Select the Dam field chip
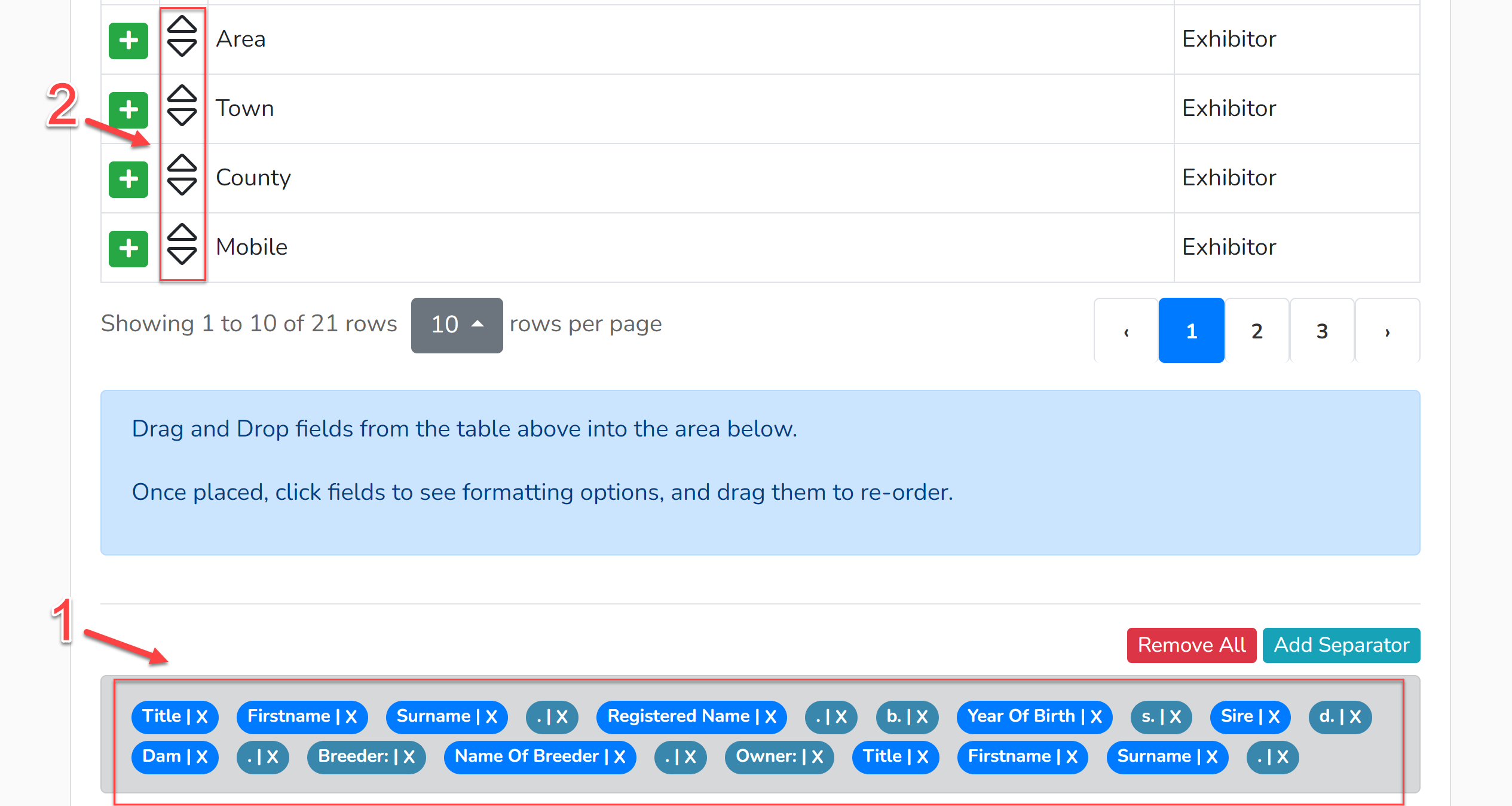Image resolution: width=1512 pixels, height=806 pixels. tap(175, 756)
